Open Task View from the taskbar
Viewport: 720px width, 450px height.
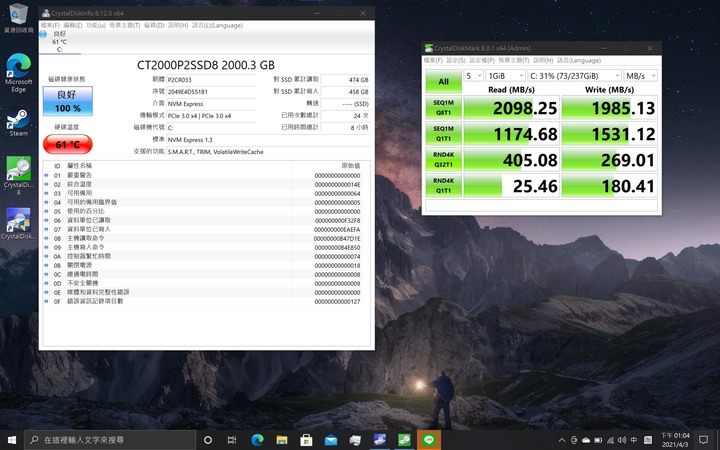coord(232,440)
